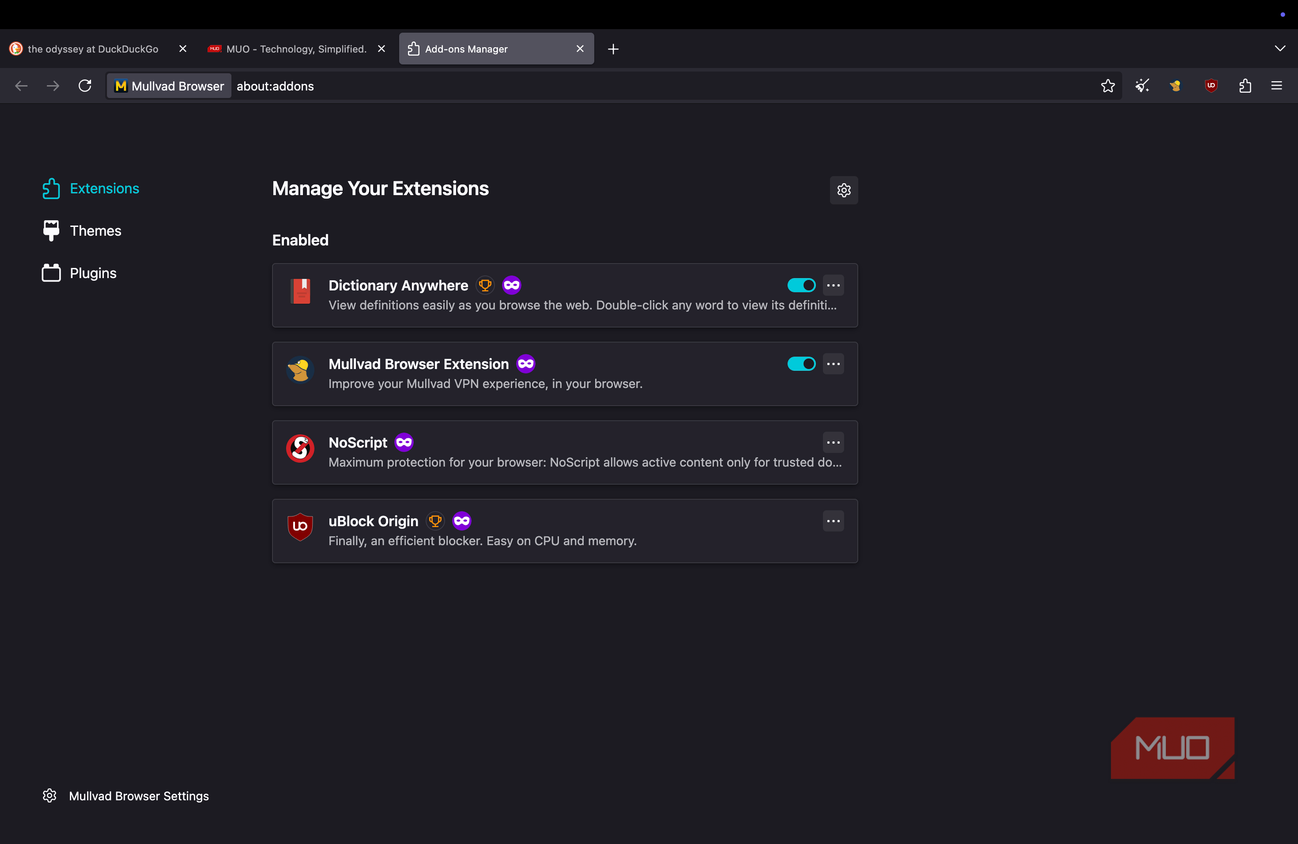Click the private-browsing mask badge on Mullvad Browser Extension
This screenshot has height=844, width=1298.
[526, 364]
